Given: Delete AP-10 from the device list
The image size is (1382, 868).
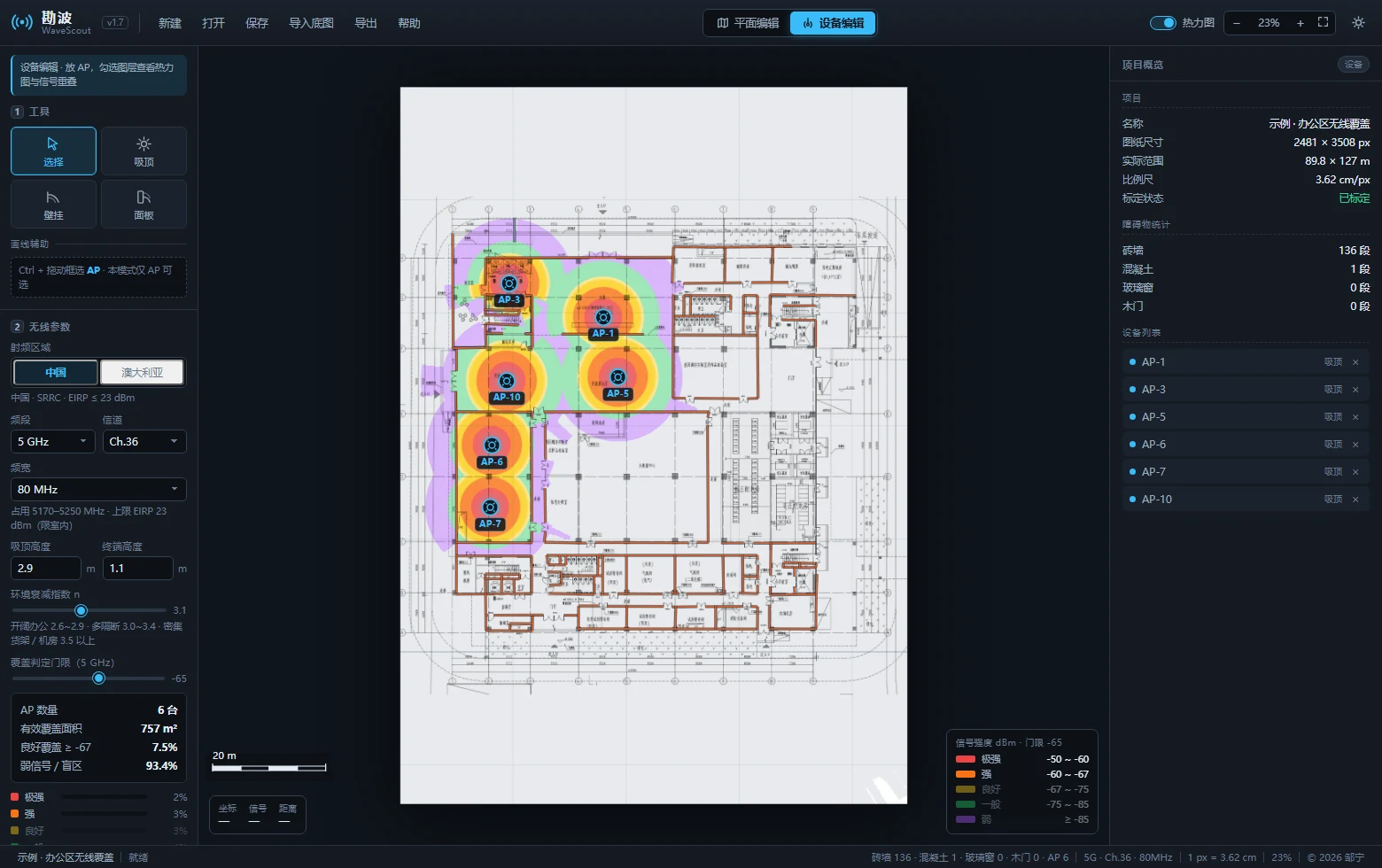Looking at the screenshot, I should [1355, 500].
